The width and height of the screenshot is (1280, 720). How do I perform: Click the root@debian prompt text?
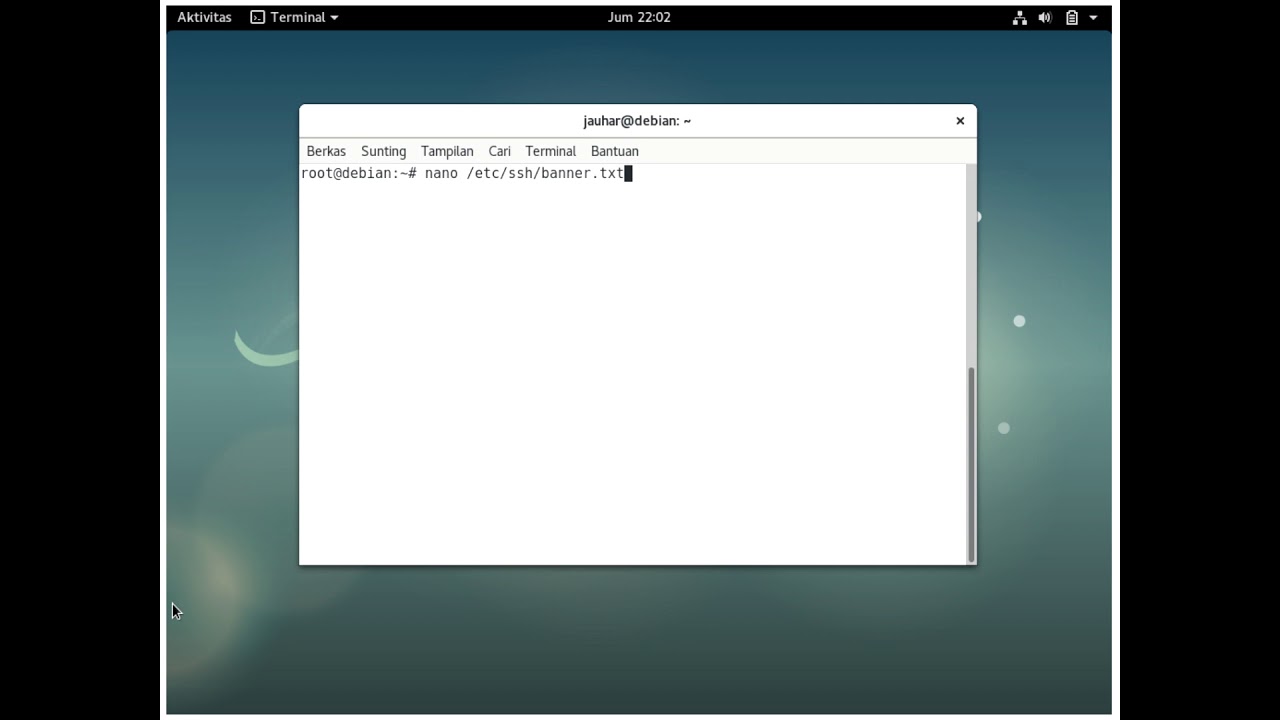pyautogui.click(x=358, y=174)
